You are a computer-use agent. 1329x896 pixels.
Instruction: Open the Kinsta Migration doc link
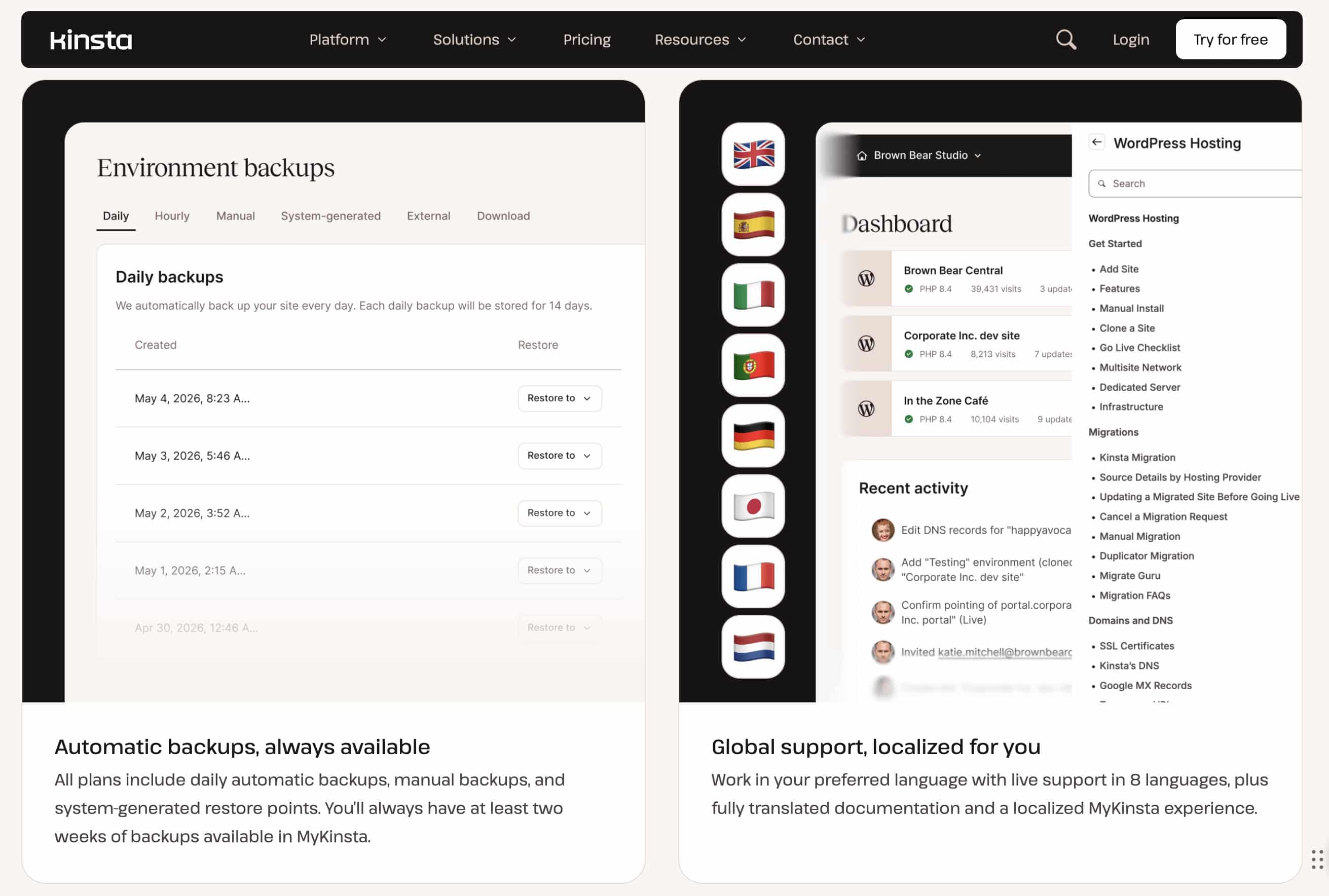pos(1137,457)
